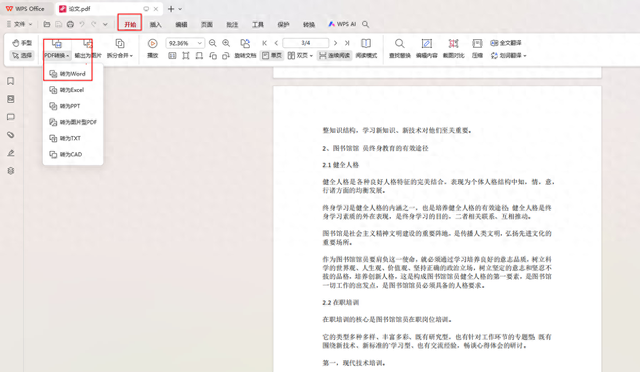The height and width of the screenshot is (372, 640).
Task: Activate the Select (选择) tool
Action: 22,55
